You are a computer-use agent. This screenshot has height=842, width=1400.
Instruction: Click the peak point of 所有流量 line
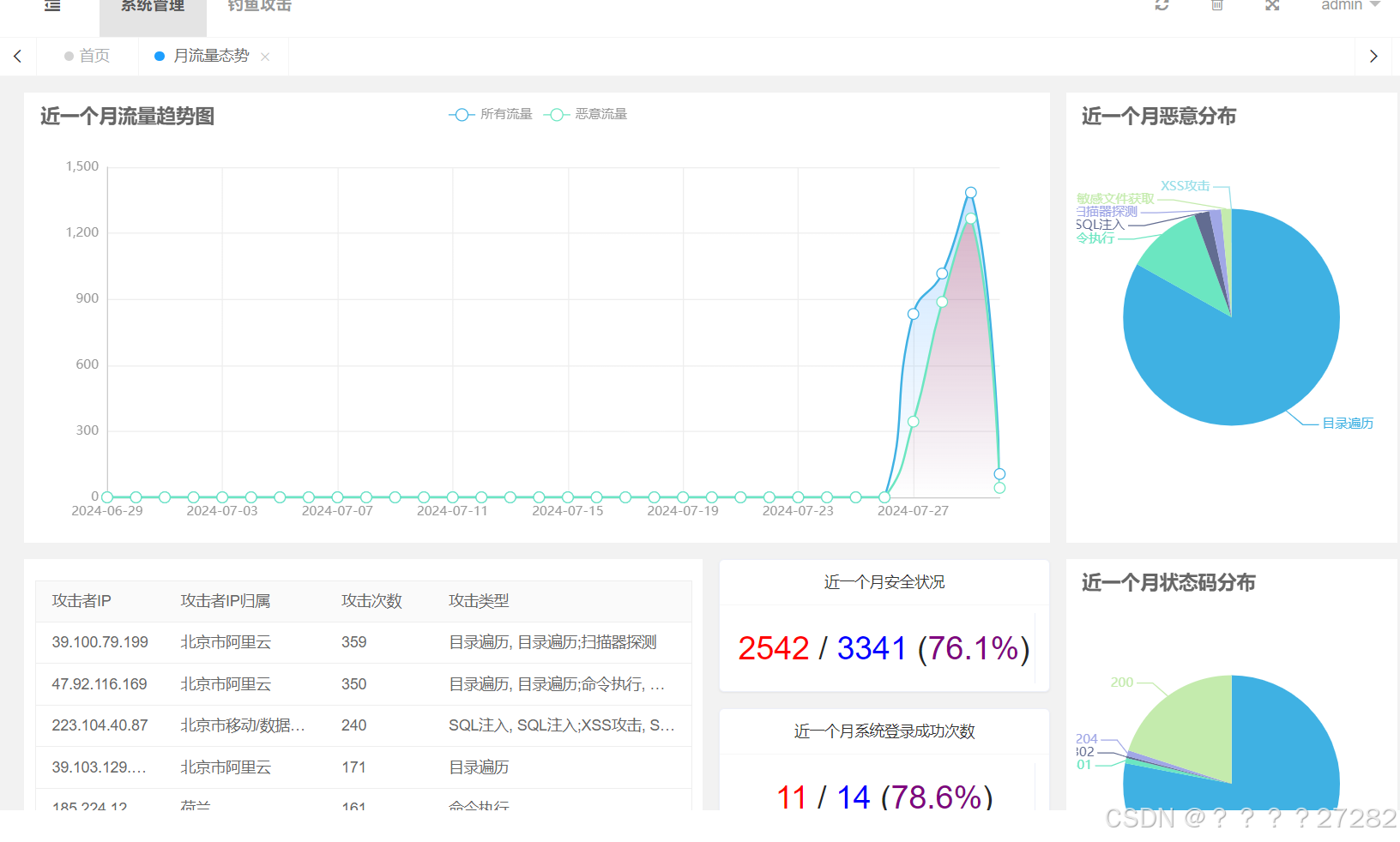(x=970, y=193)
